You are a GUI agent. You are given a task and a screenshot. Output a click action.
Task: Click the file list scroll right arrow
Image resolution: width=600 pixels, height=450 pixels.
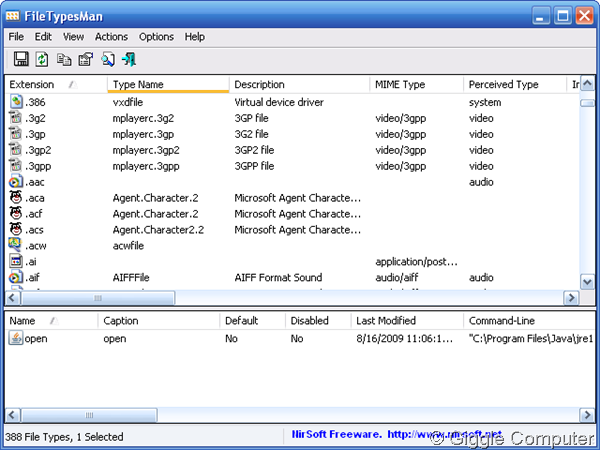click(571, 298)
